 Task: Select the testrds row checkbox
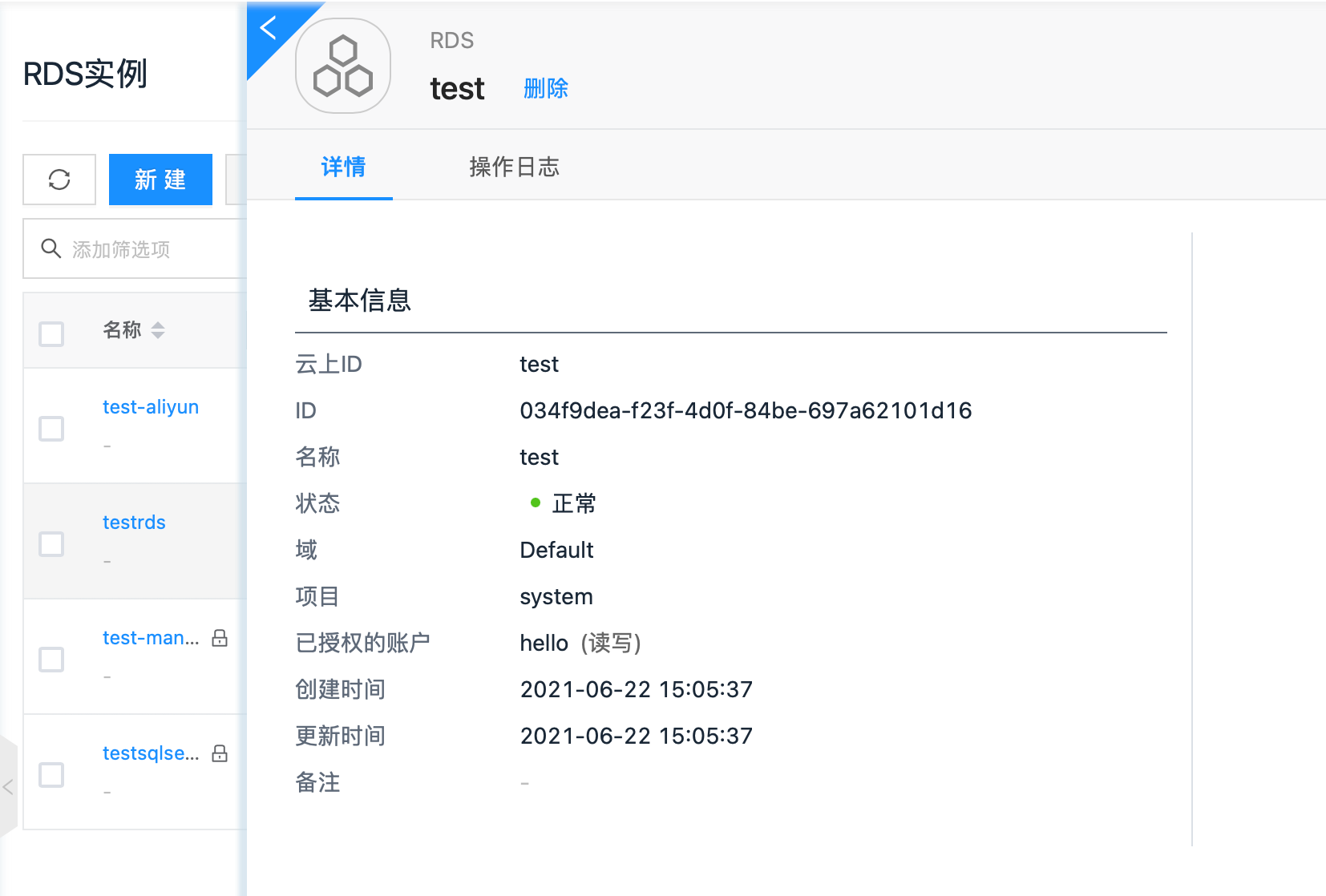(x=51, y=543)
